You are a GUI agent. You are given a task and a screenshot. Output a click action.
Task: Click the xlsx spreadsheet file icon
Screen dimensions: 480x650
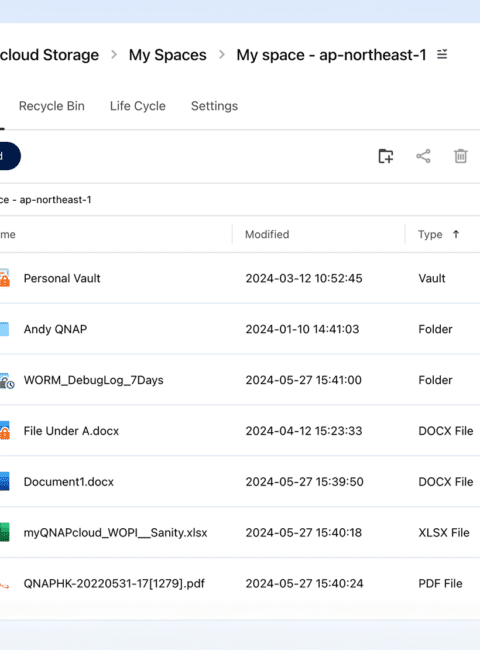click(x=5, y=532)
